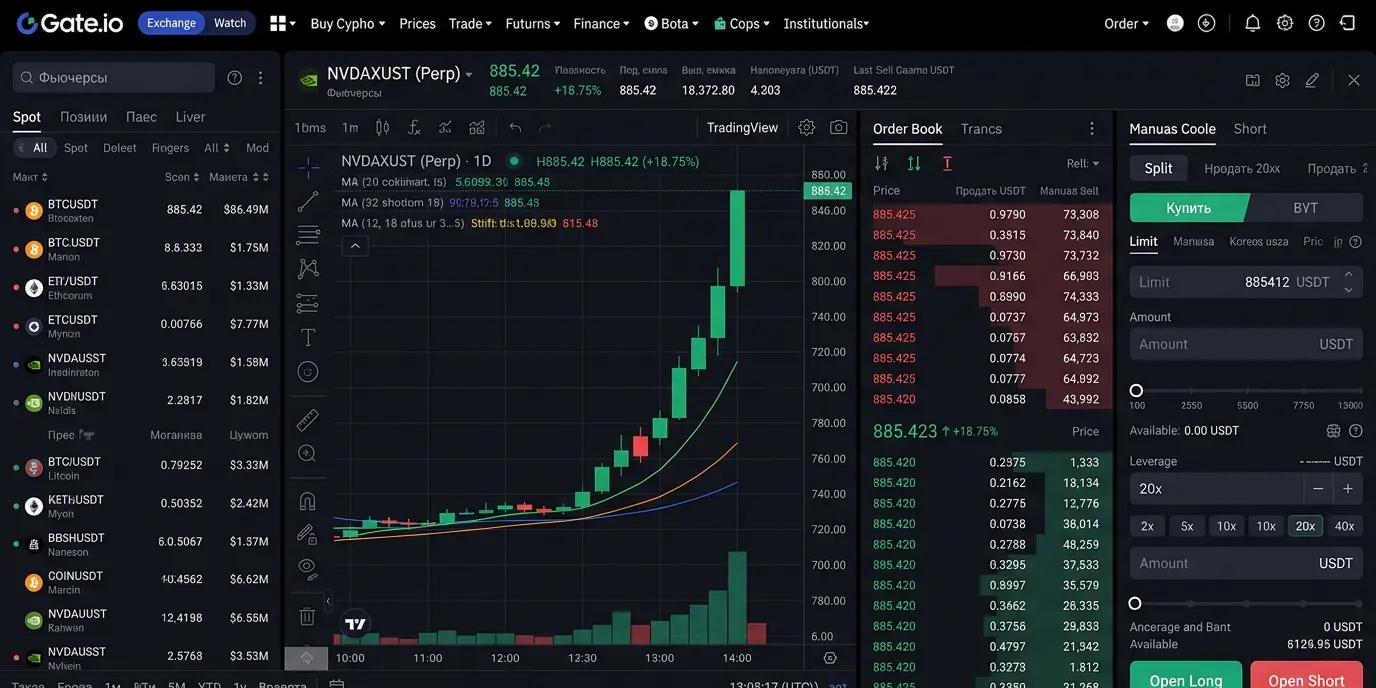Take a chart snapshot with the camera icon
1376x688 pixels.
[x=839, y=127]
